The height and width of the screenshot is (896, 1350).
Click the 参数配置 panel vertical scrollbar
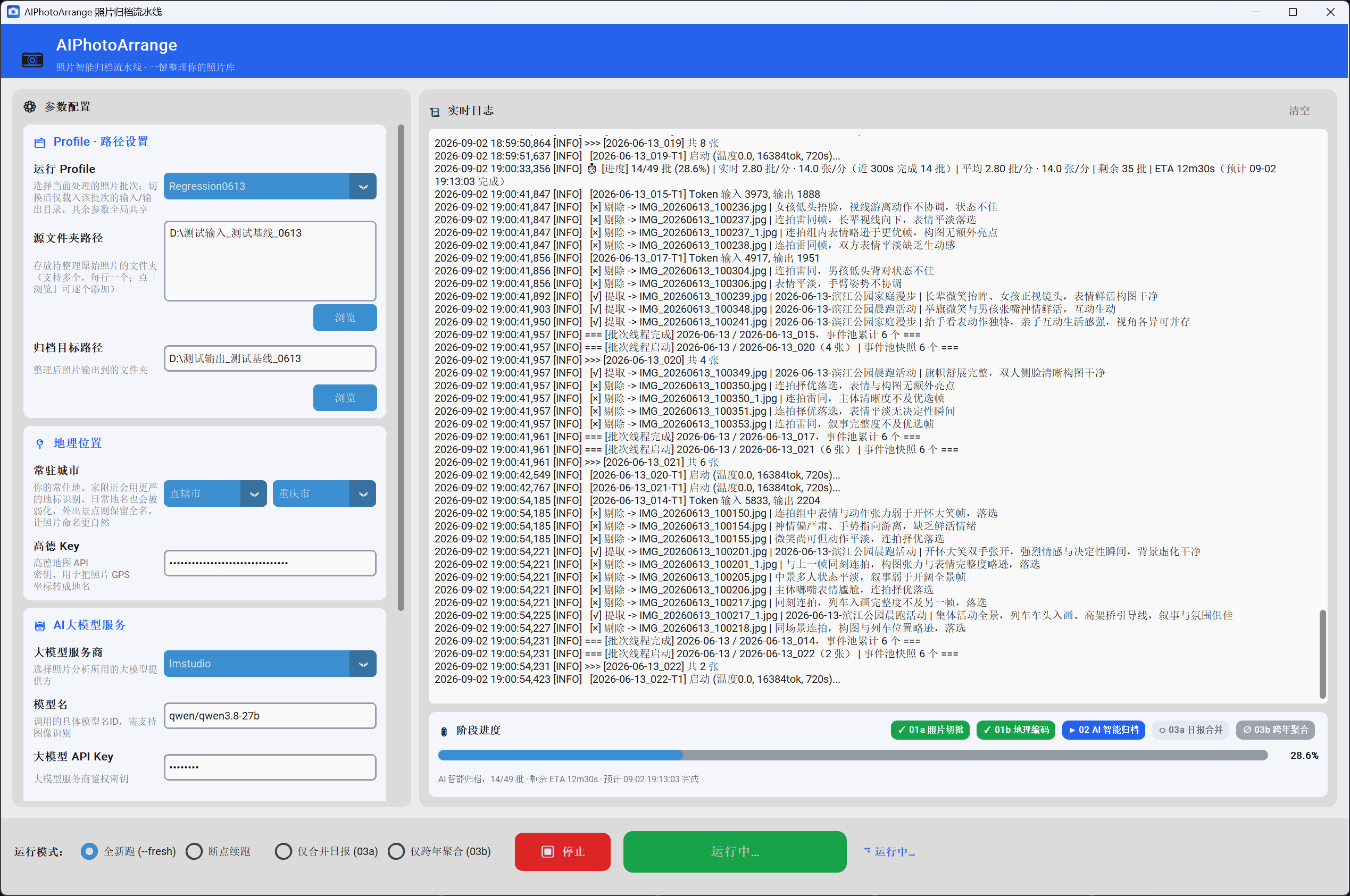point(401,367)
